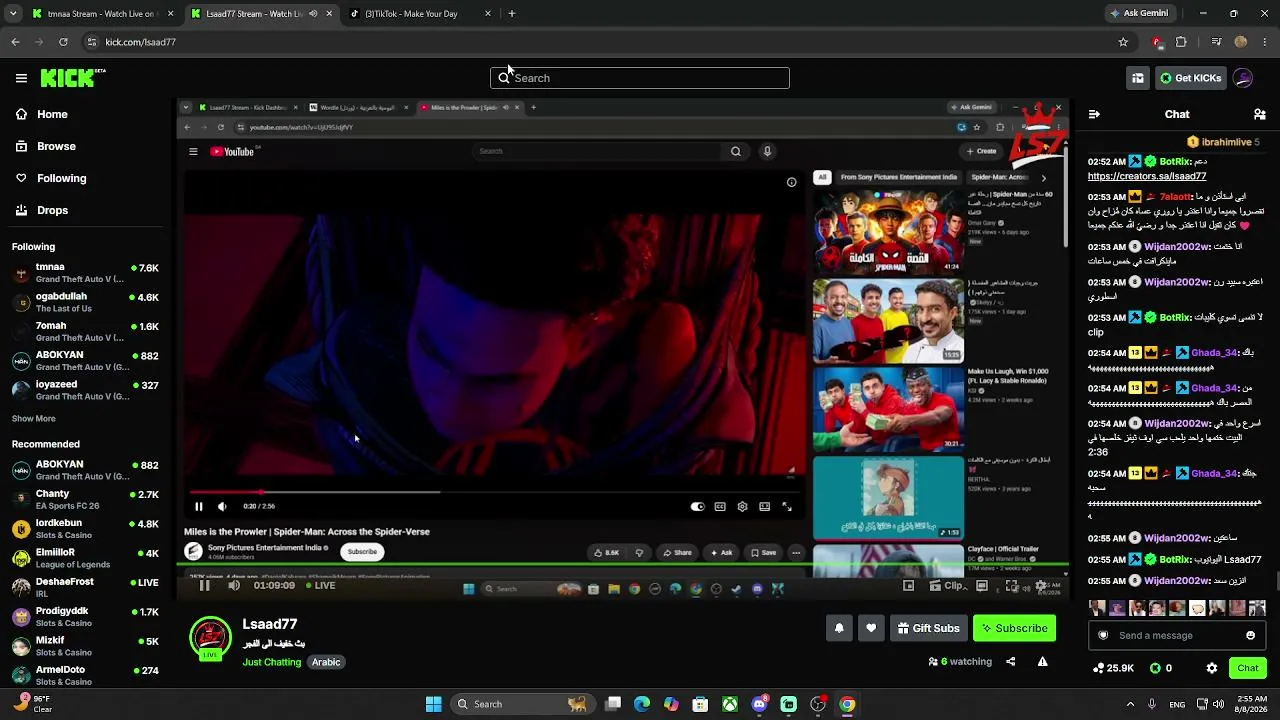This screenshot has width=1280, height=720.
Task: Open Chrome from the taskbar
Action: (847, 704)
